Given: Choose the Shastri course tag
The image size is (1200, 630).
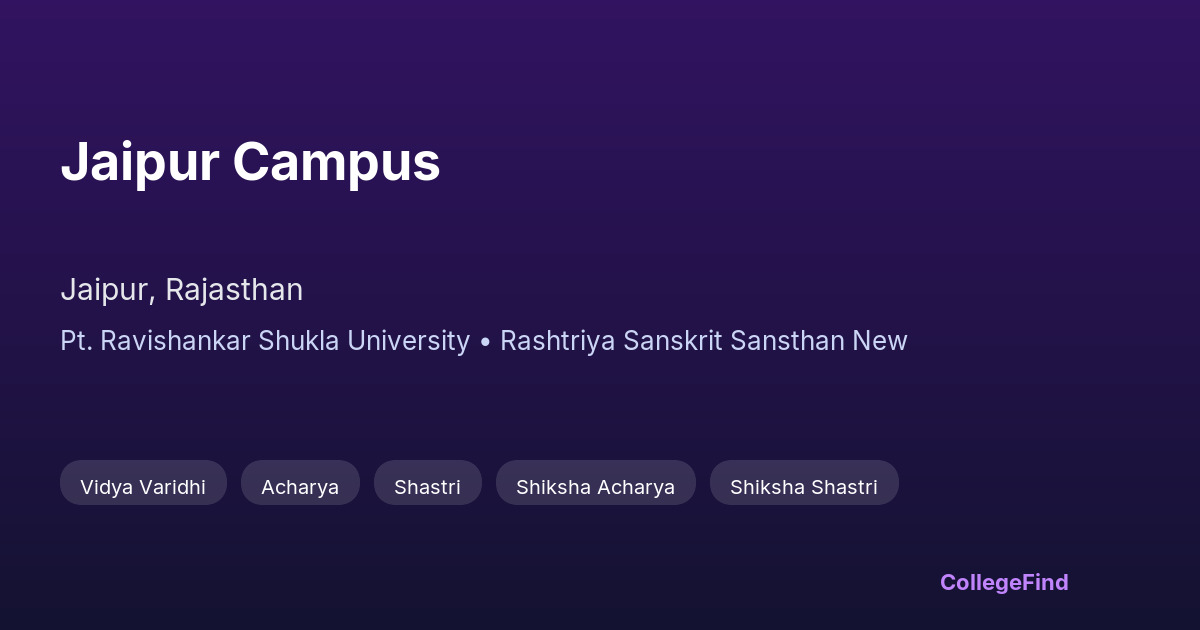Looking at the screenshot, I should coord(427,487).
